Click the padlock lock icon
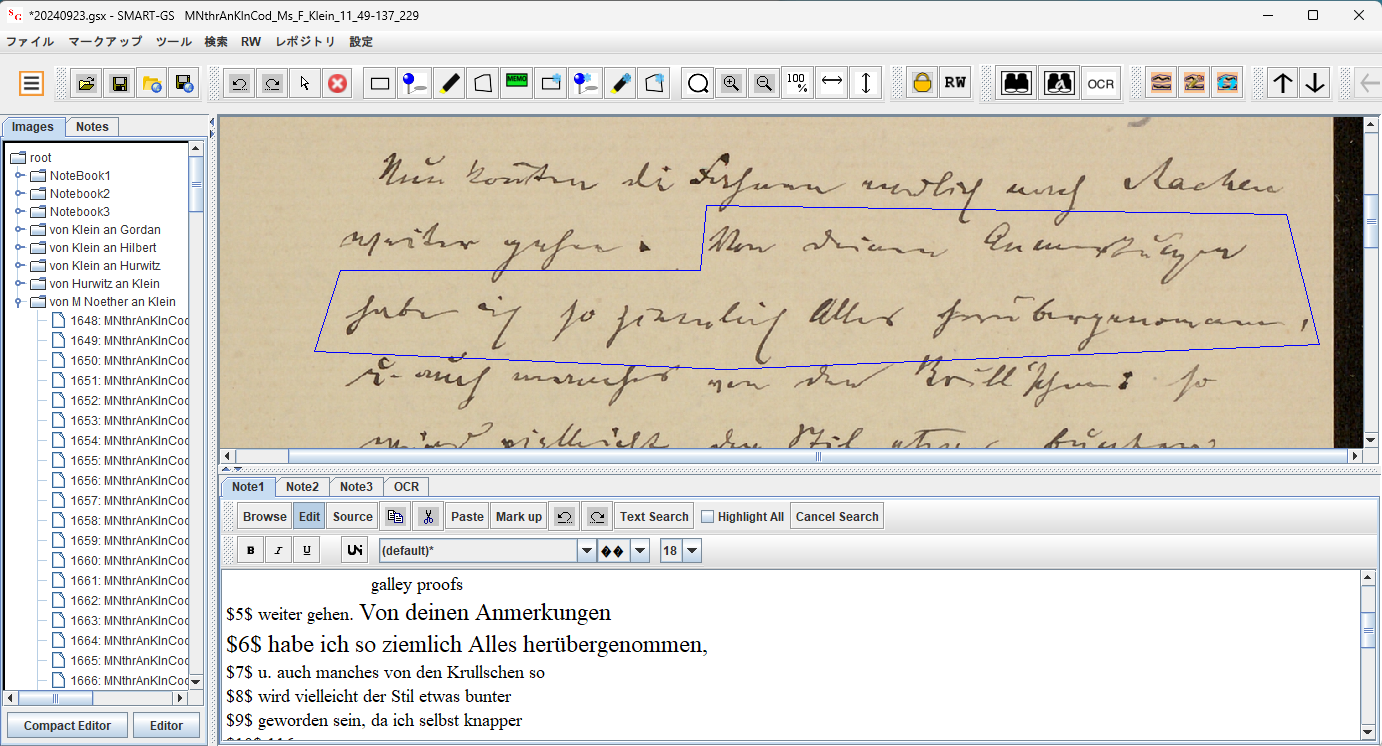Image resolution: width=1382 pixels, height=746 pixels. tap(921, 83)
